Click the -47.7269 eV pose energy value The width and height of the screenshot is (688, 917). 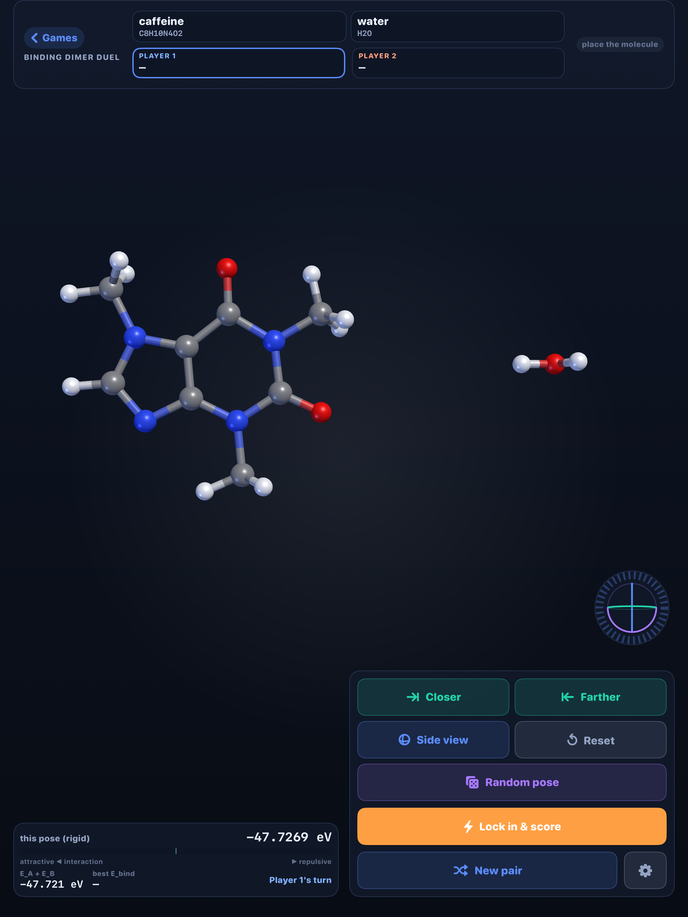tap(289, 837)
